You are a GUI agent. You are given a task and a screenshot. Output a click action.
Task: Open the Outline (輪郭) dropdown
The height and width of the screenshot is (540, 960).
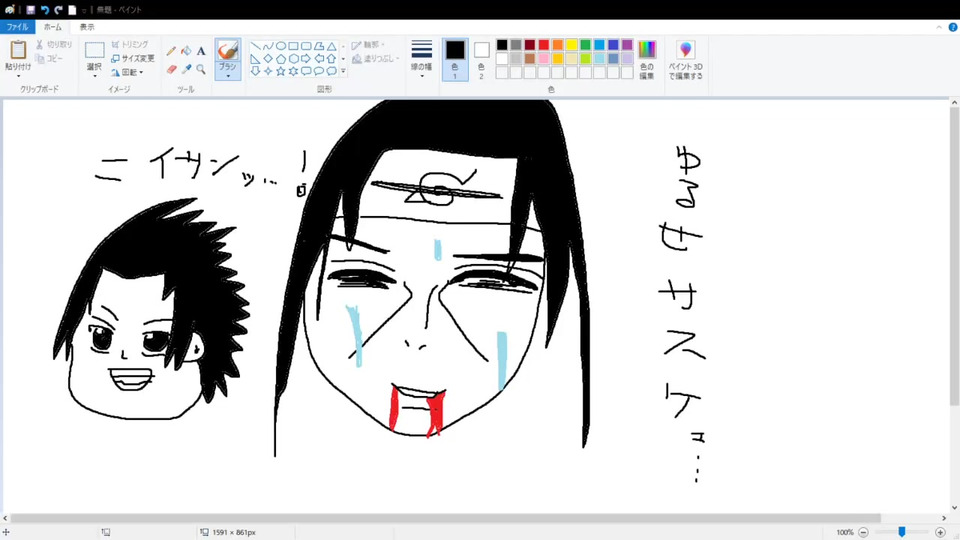(368, 45)
